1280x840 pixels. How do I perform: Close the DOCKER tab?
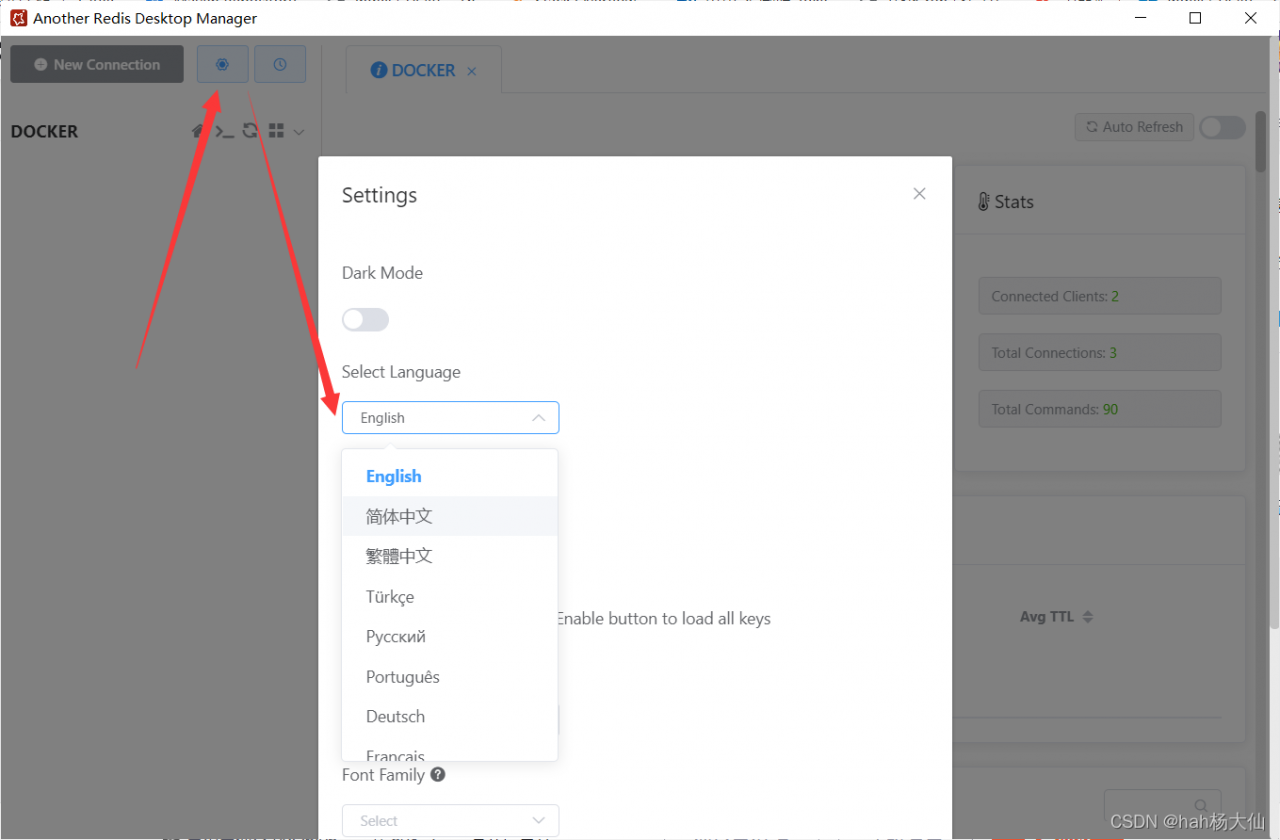[x=472, y=71]
